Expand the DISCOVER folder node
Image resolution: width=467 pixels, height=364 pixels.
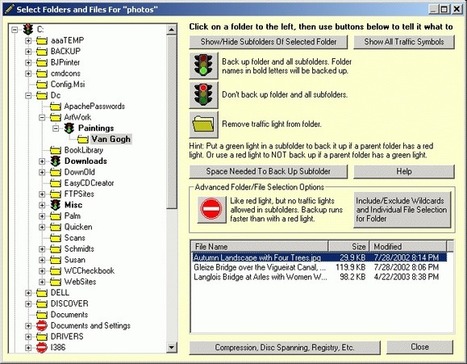pyautogui.click(x=28, y=304)
